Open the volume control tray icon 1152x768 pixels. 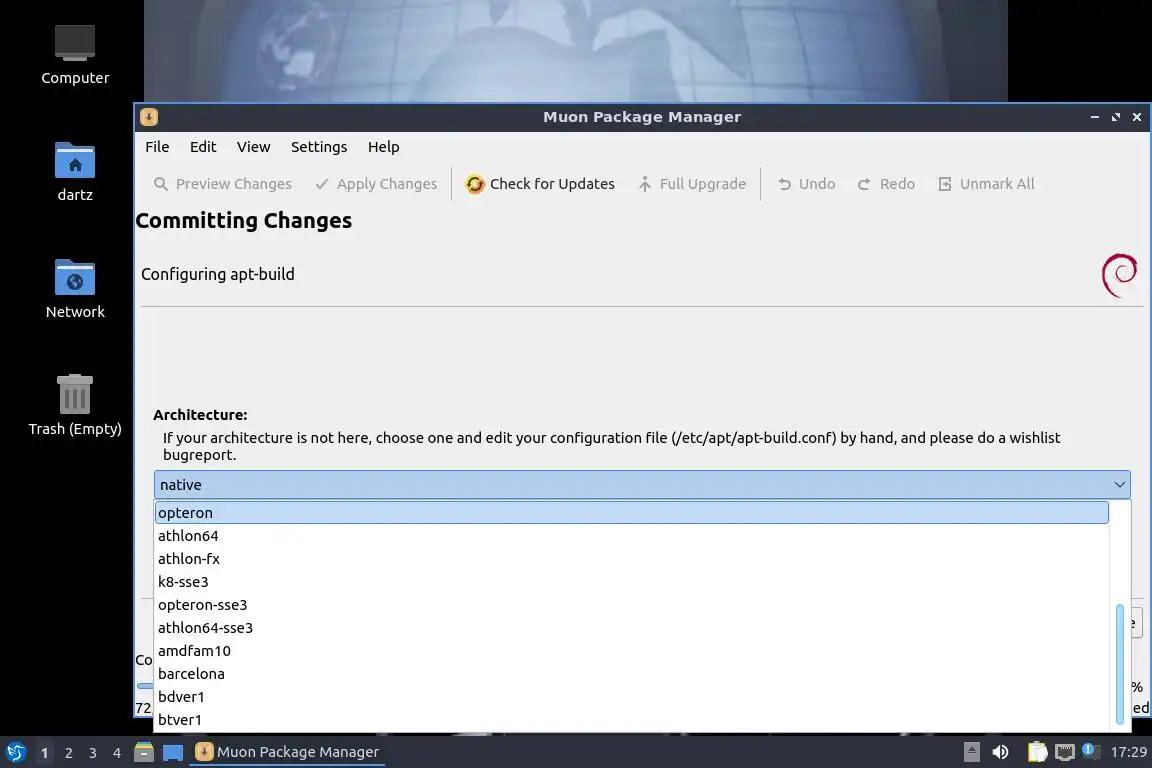click(x=1000, y=752)
